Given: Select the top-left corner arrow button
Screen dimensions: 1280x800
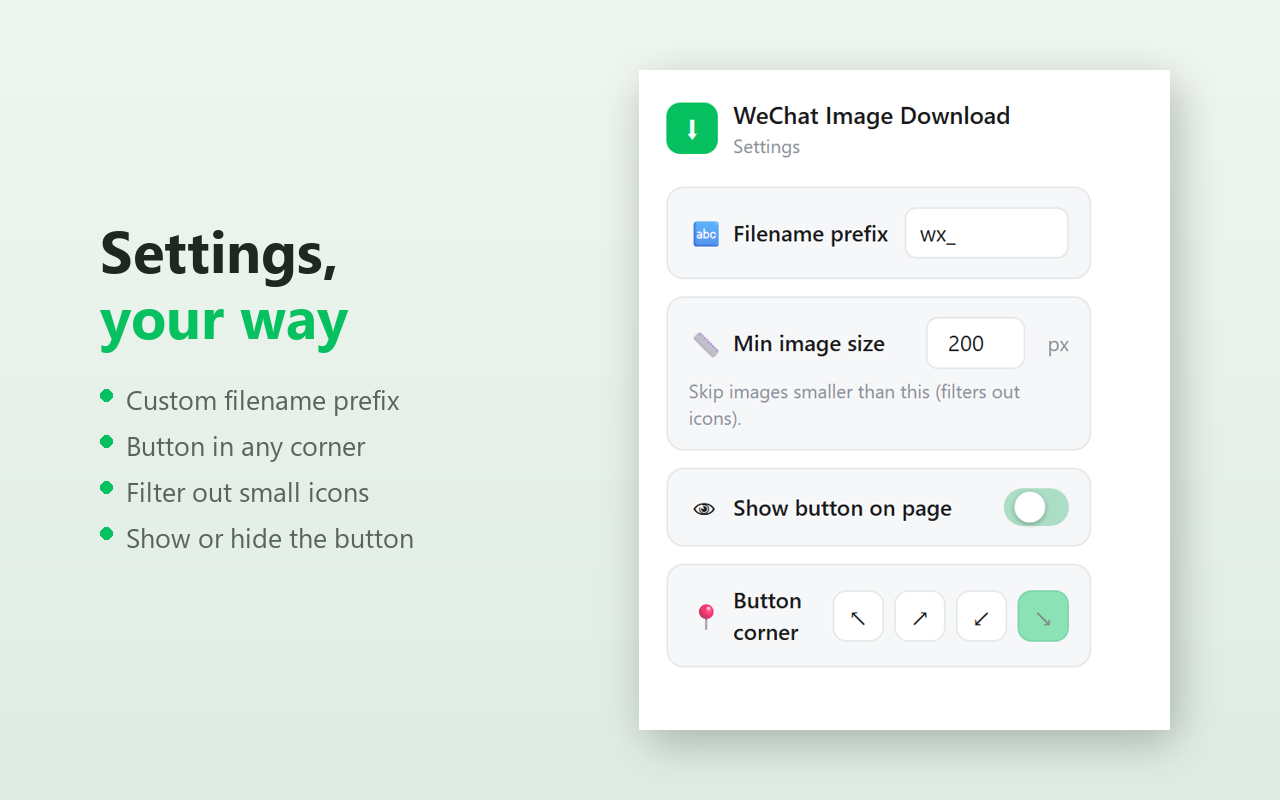Looking at the screenshot, I should pos(858,616).
